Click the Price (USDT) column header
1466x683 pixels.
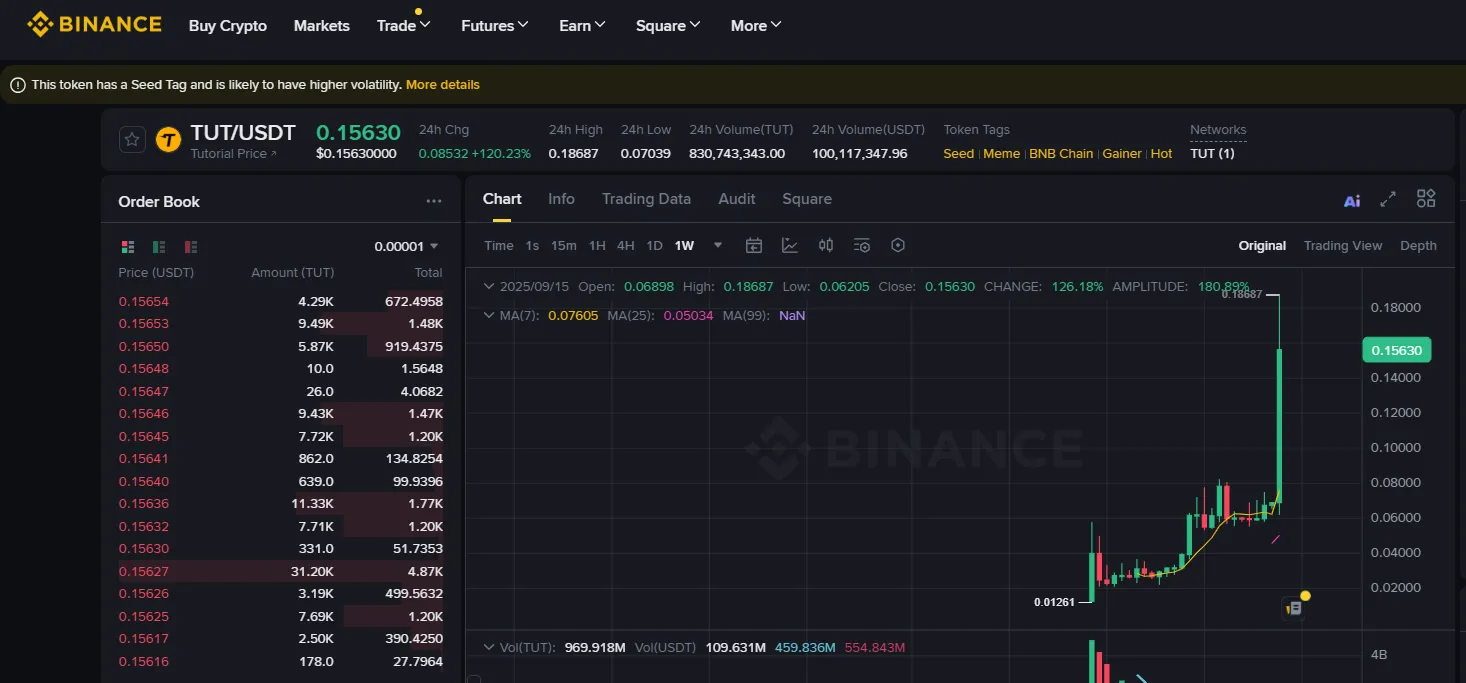(x=156, y=273)
